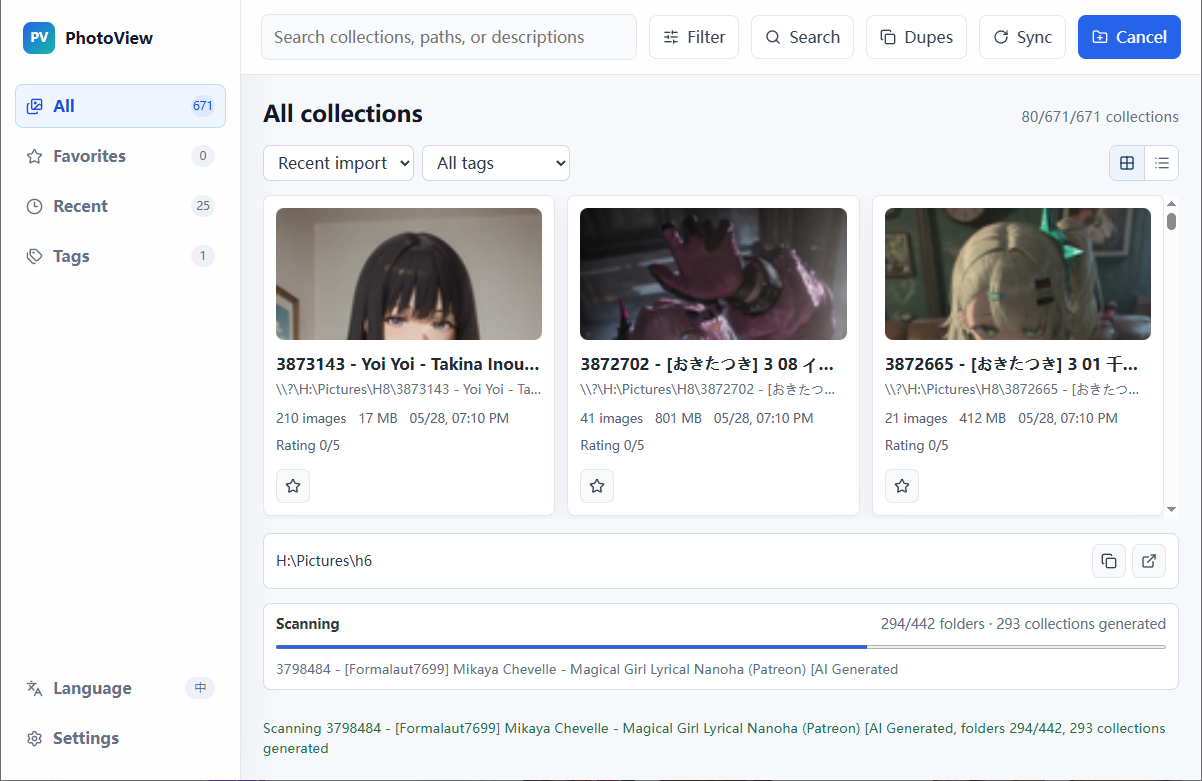Switch Language in the sidebar
The image size is (1202, 781).
[120, 688]
